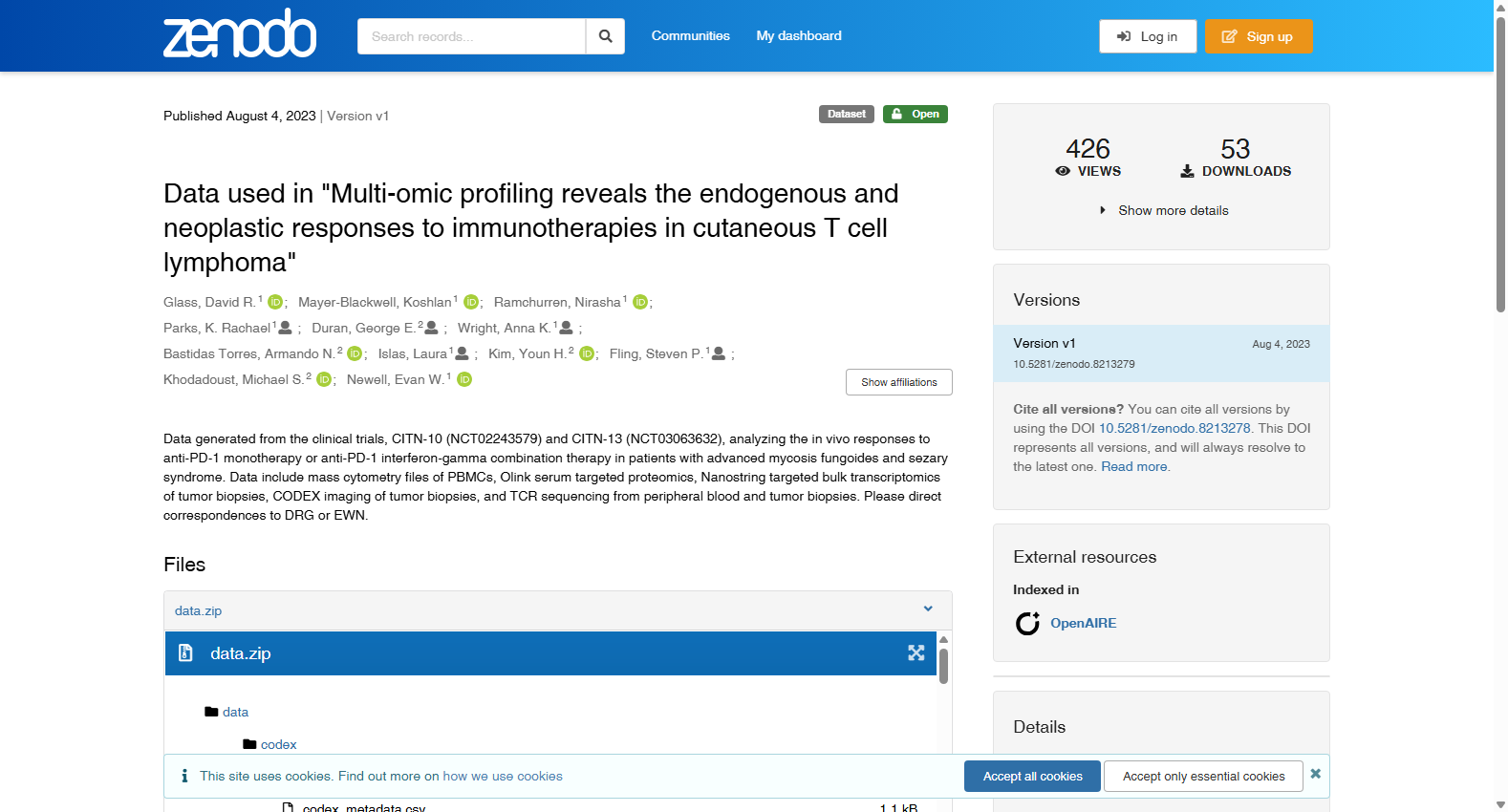Click the Sign up button
This screenshot has width=1508, height=812.
click(1259, 36)
